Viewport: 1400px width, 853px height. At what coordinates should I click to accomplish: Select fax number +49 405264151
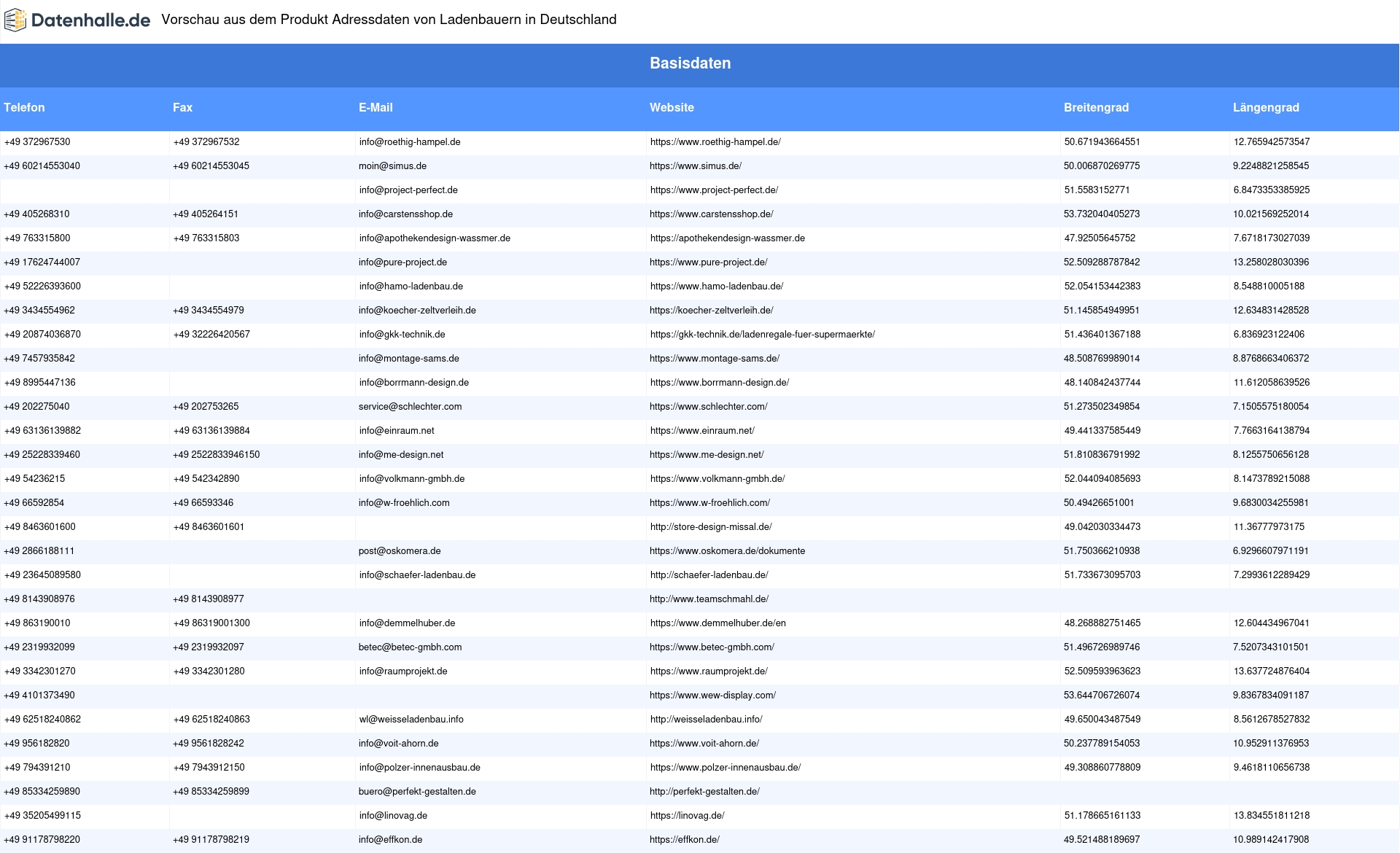click(206, 214)
